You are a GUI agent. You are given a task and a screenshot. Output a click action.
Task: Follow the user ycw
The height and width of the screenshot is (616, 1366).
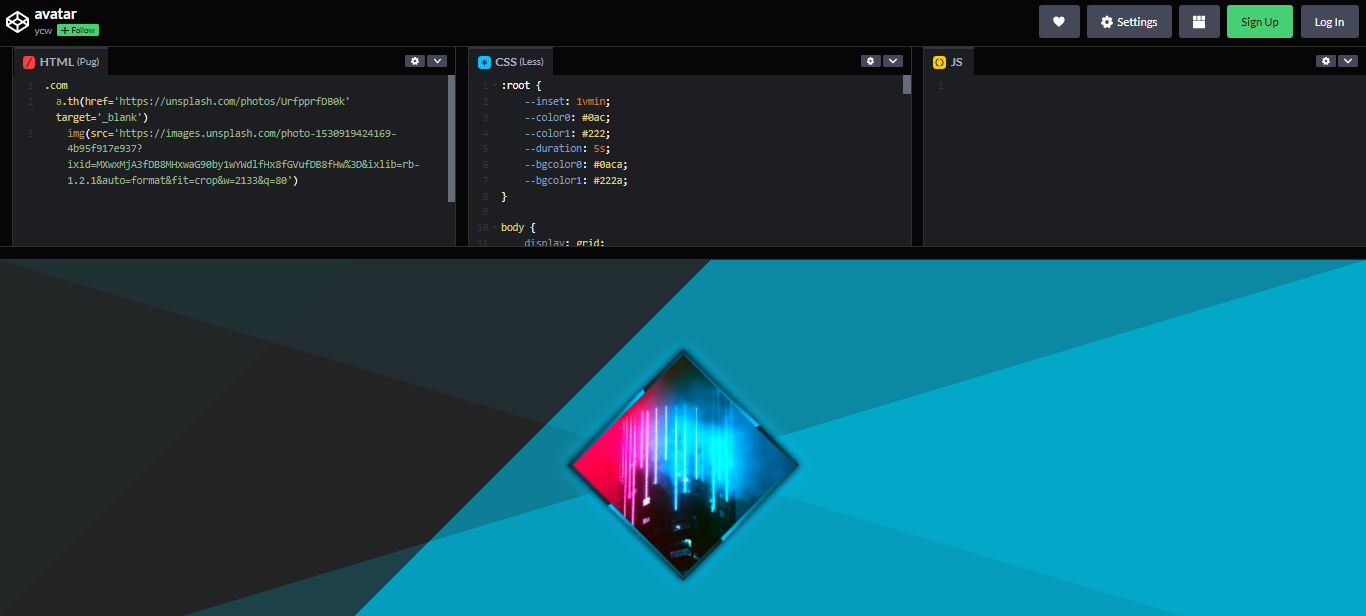pyautogui.click(x=76, y=30)
